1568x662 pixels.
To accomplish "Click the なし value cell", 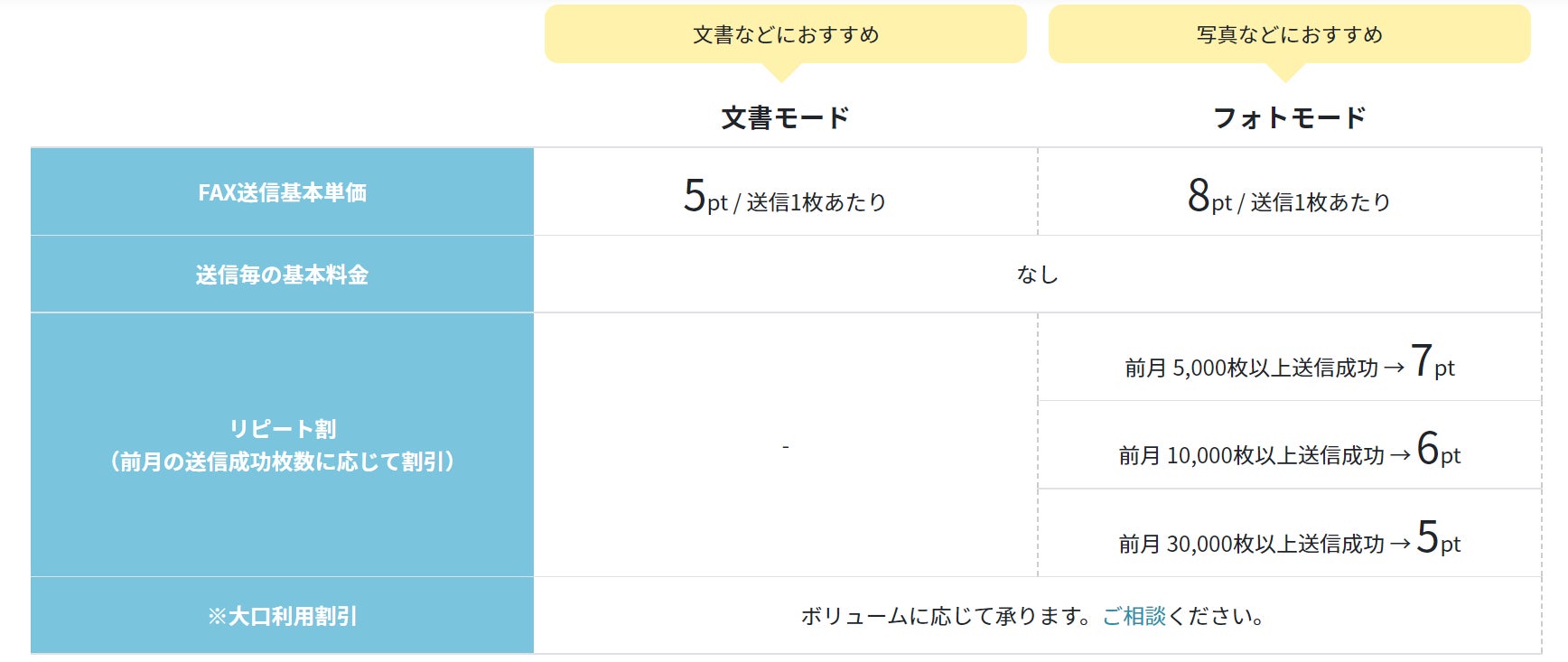I will pyautogui.click(x=1037, y=275).
